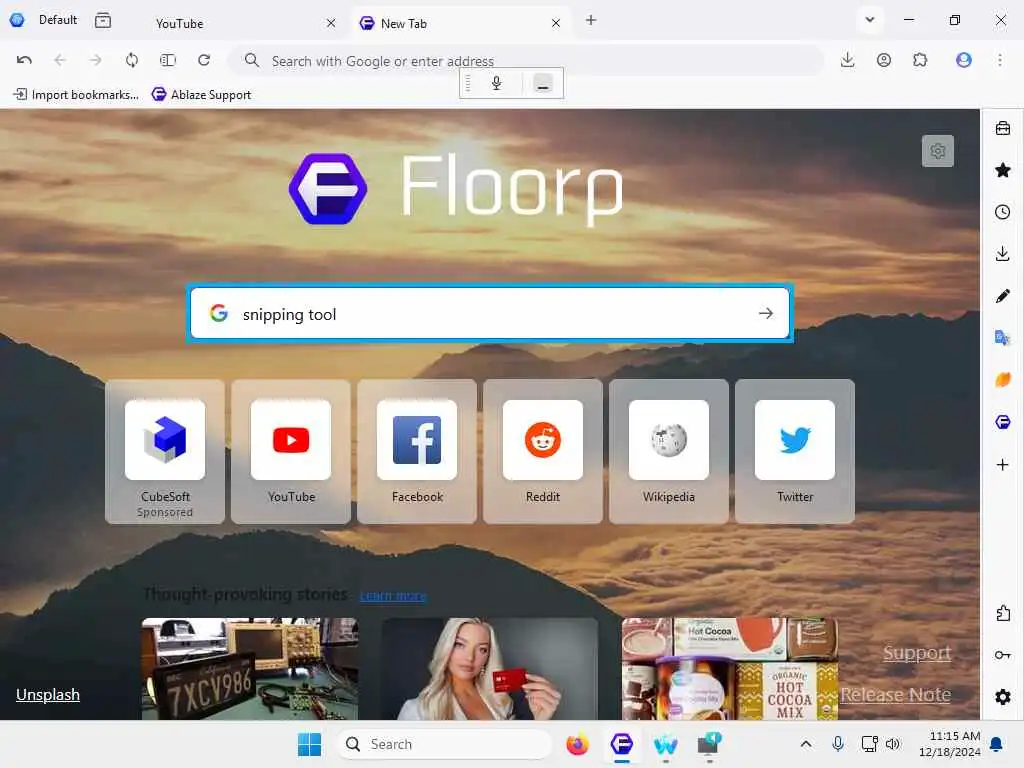
Task: Click the Unsplash credit link
Action: point(48,694)
